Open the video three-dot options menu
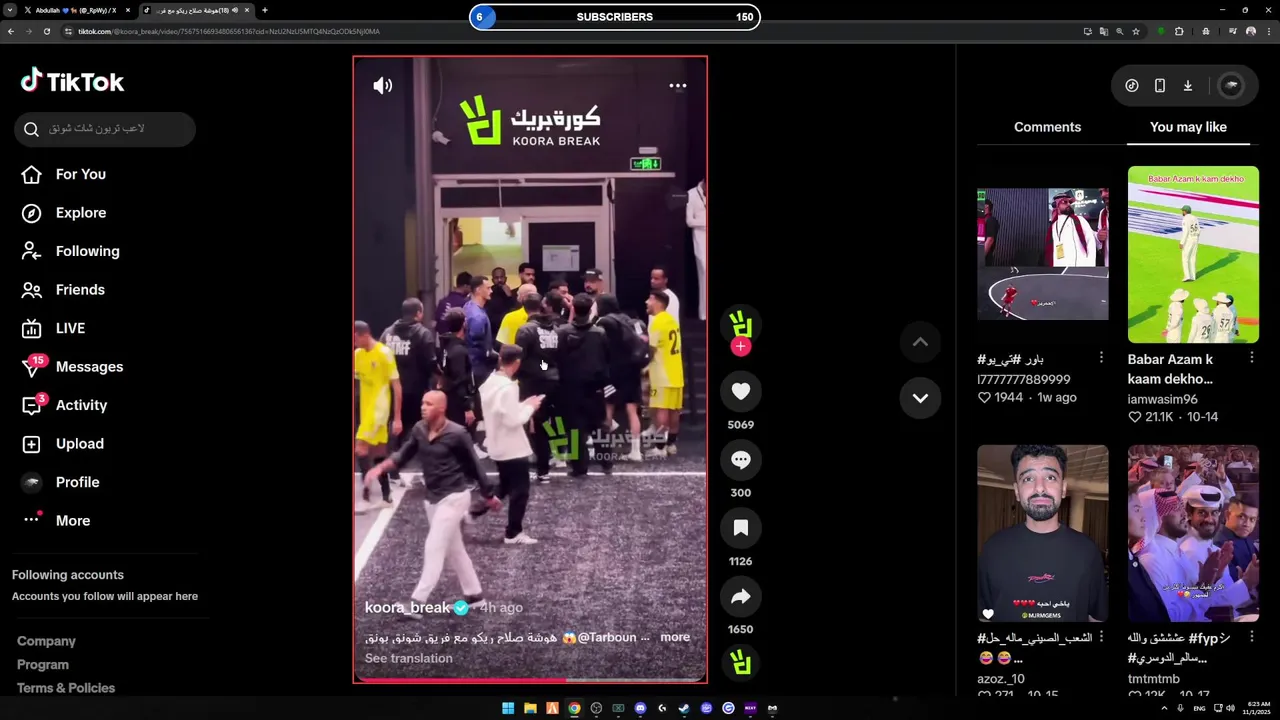 (678, 86)
